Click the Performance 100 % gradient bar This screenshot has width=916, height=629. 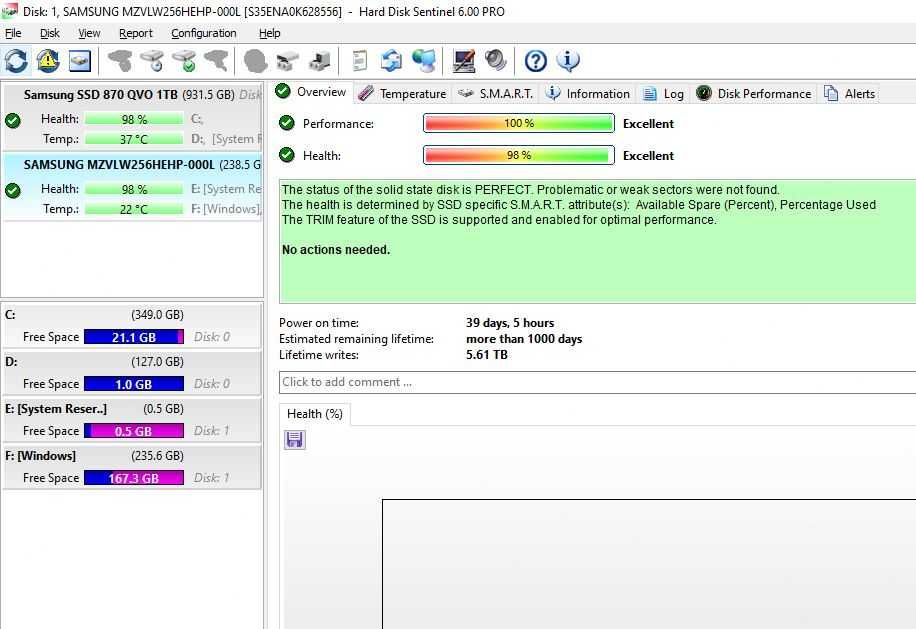(519, 123)
